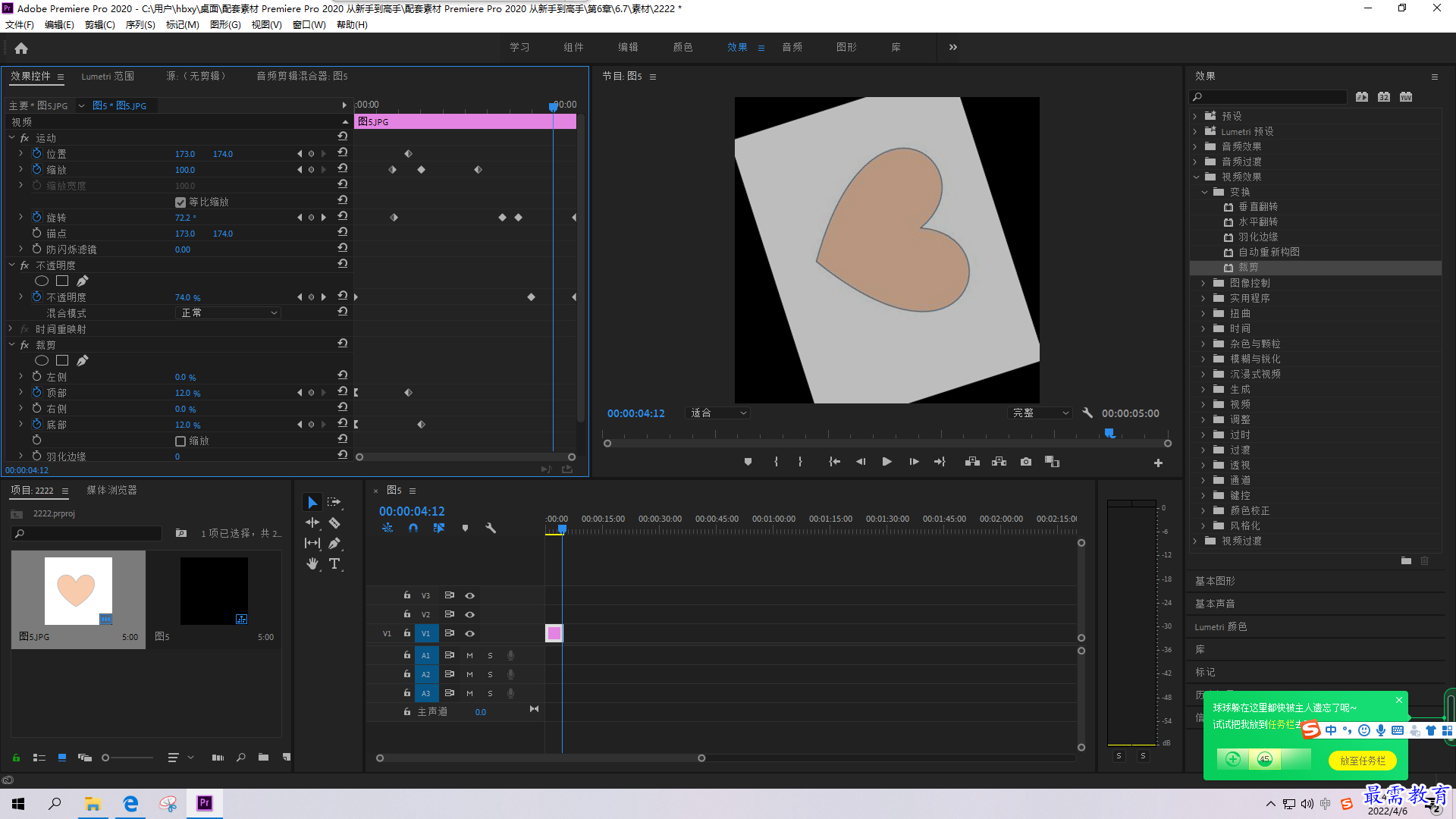Screen dimensions: 1456x819
Task: Select the Type tool
Action: point(334,563)
